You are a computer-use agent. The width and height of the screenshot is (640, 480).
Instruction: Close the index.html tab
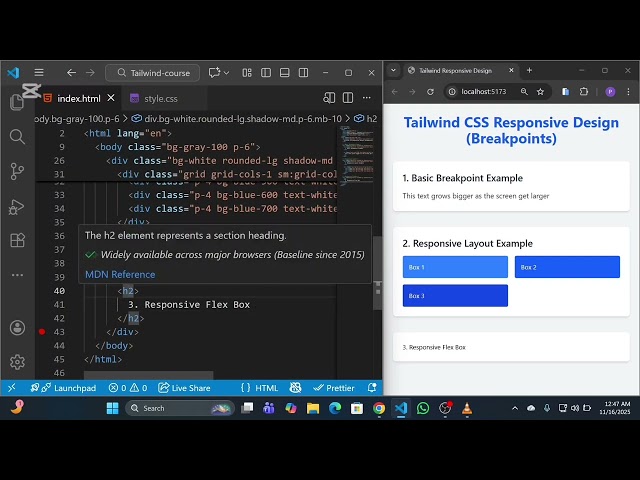pyautogui.click(x=111, y=98)
